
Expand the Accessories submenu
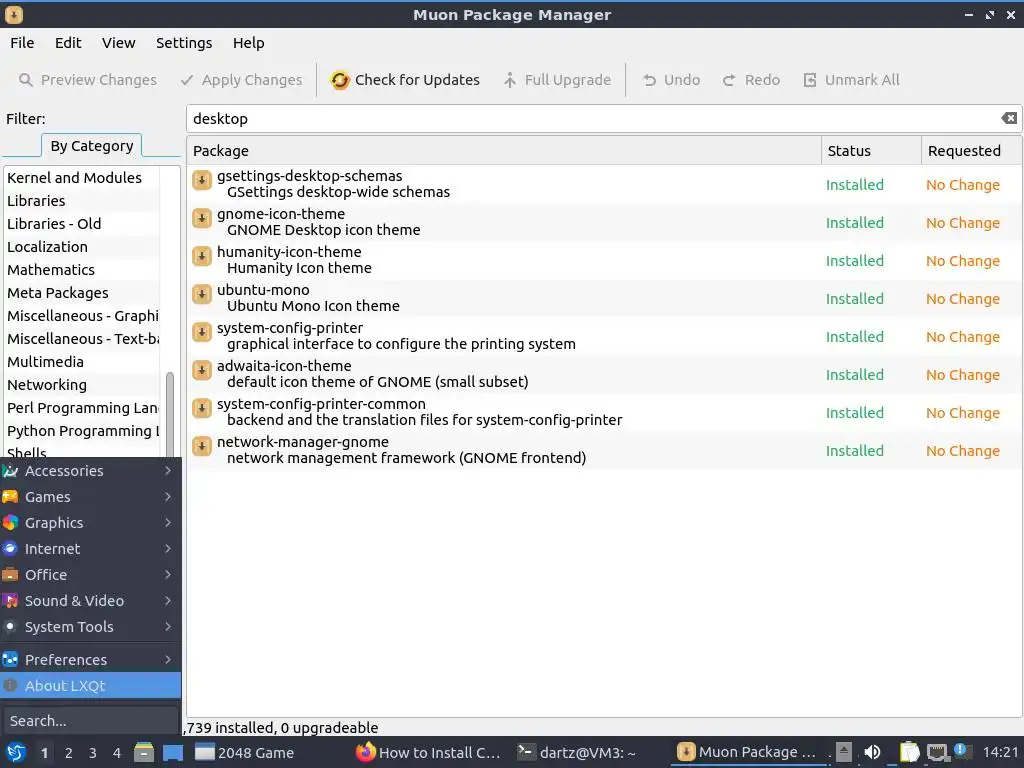coord(91,471)
